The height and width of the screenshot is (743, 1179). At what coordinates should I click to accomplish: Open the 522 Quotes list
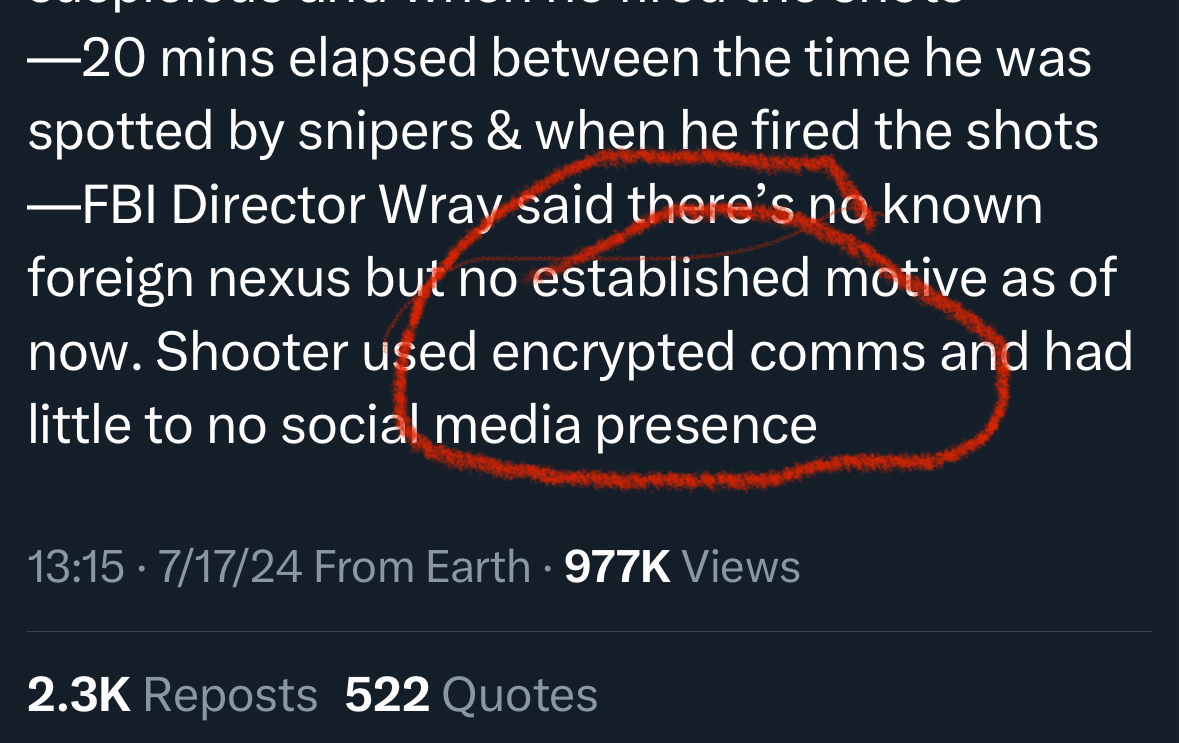click(470, 695)
